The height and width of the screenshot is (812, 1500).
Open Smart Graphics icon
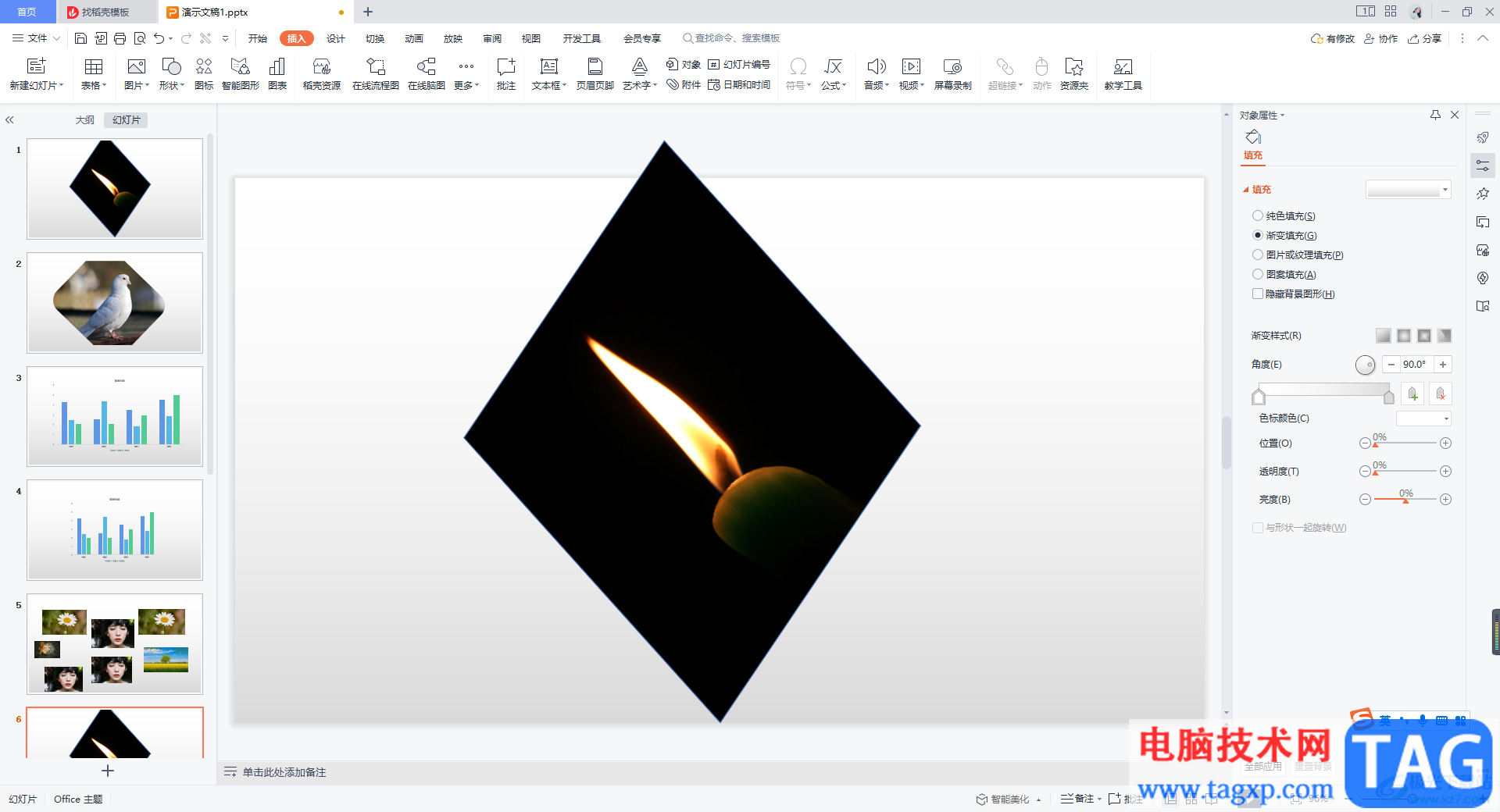(x=240, y=66)
